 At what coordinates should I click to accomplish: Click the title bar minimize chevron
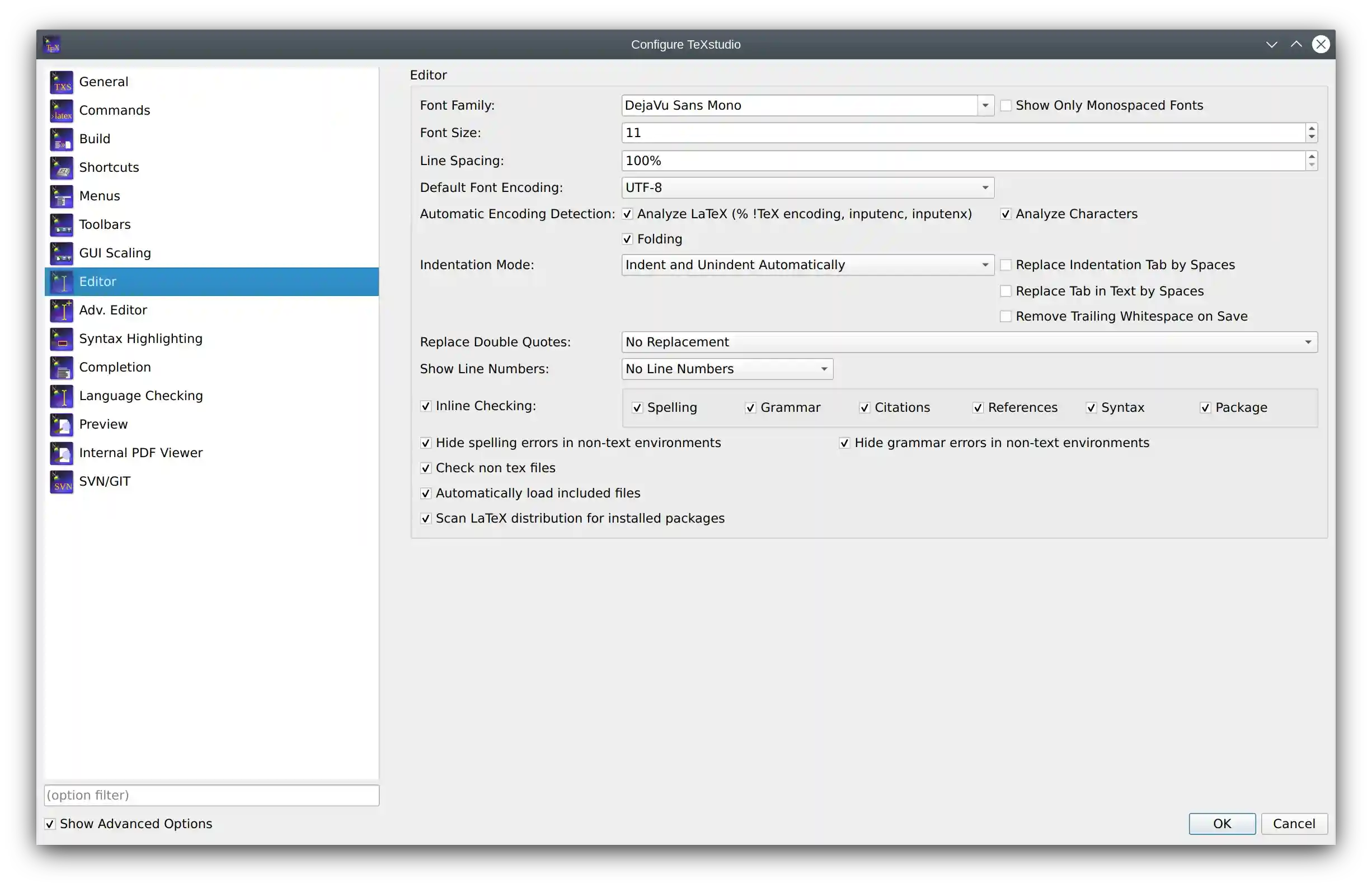1272,45
